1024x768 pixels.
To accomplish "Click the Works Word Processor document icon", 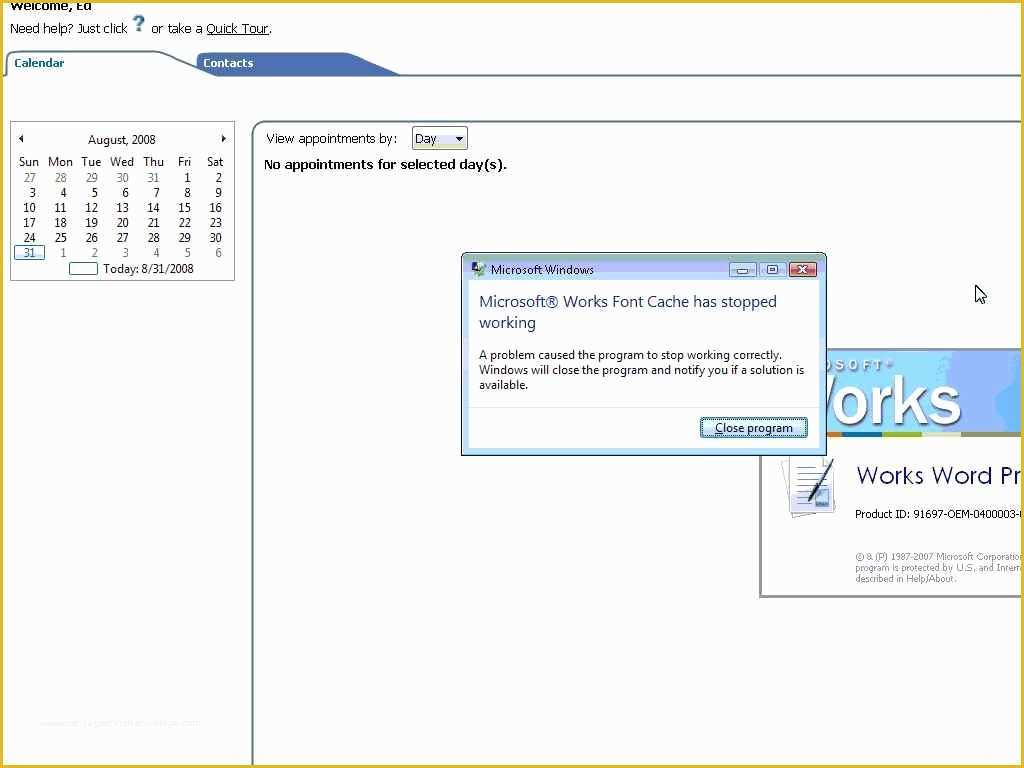I will 808,487.
